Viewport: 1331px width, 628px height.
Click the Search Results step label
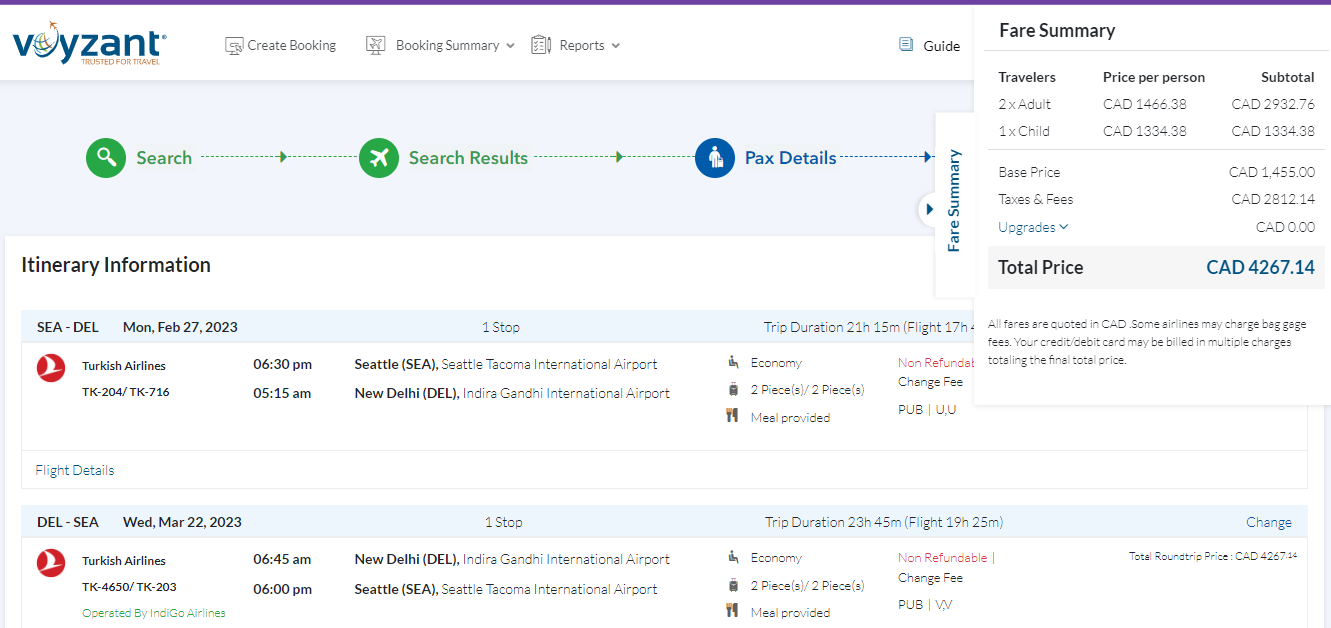tap(468, 158)
